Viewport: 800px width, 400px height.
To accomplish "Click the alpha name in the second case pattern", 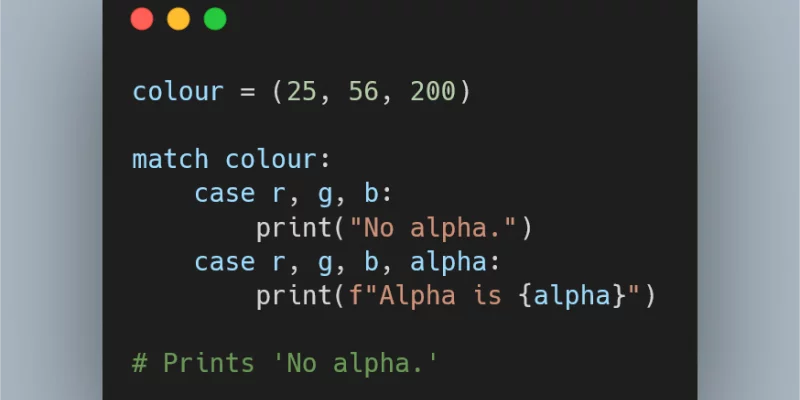I will tap(448, 262).
